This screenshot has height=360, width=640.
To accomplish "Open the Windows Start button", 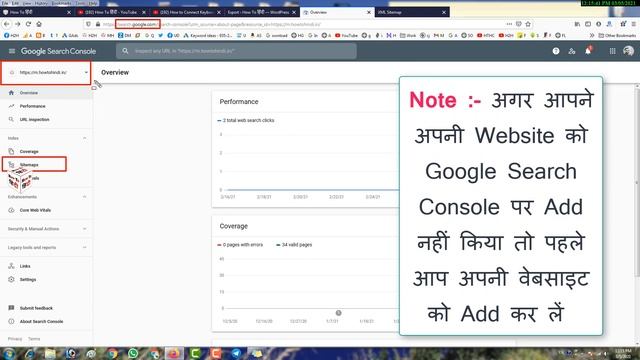I will (x=9, y=353).
